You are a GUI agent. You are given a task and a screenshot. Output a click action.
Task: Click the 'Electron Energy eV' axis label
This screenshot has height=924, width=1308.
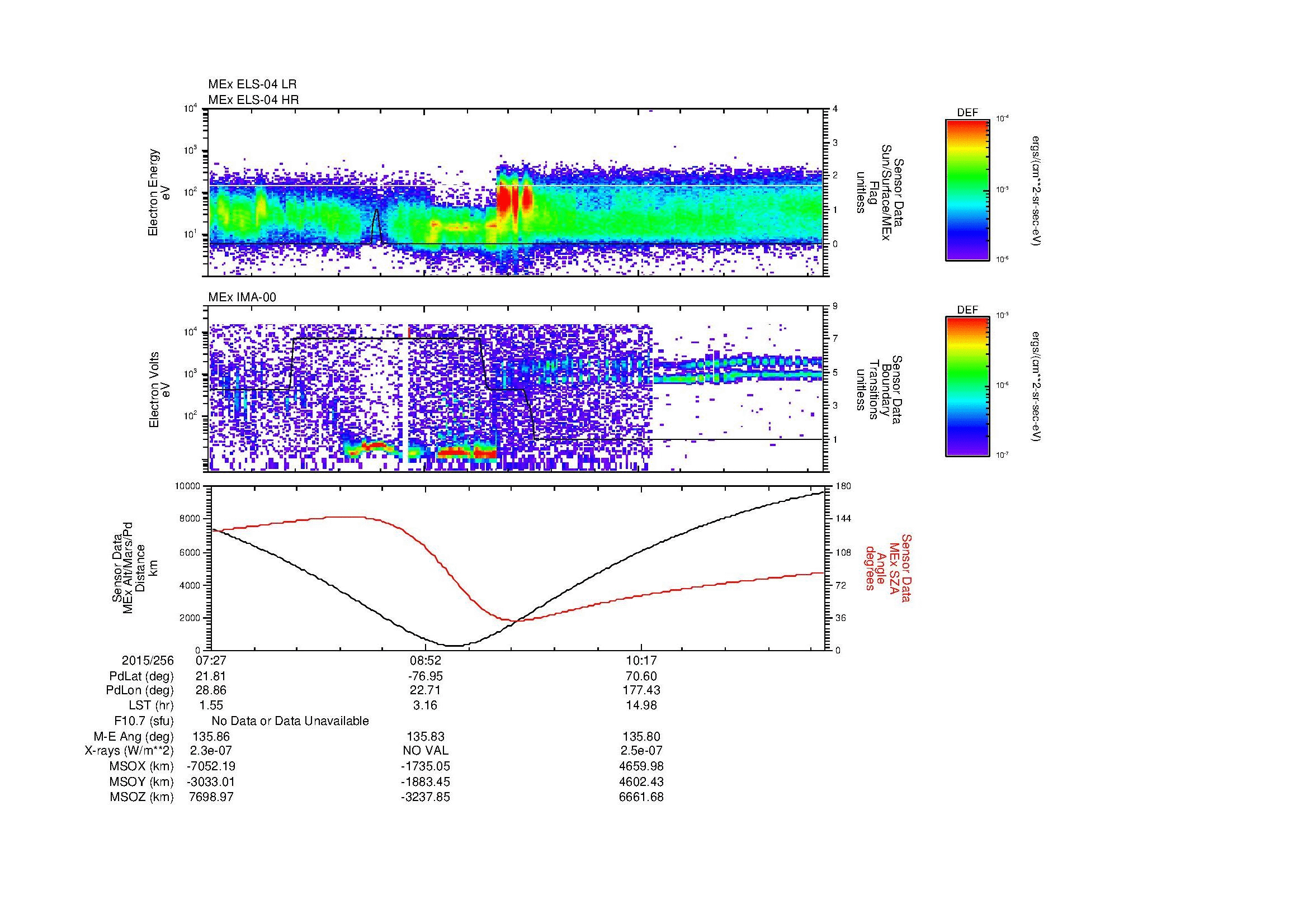[x=159, y=192]
